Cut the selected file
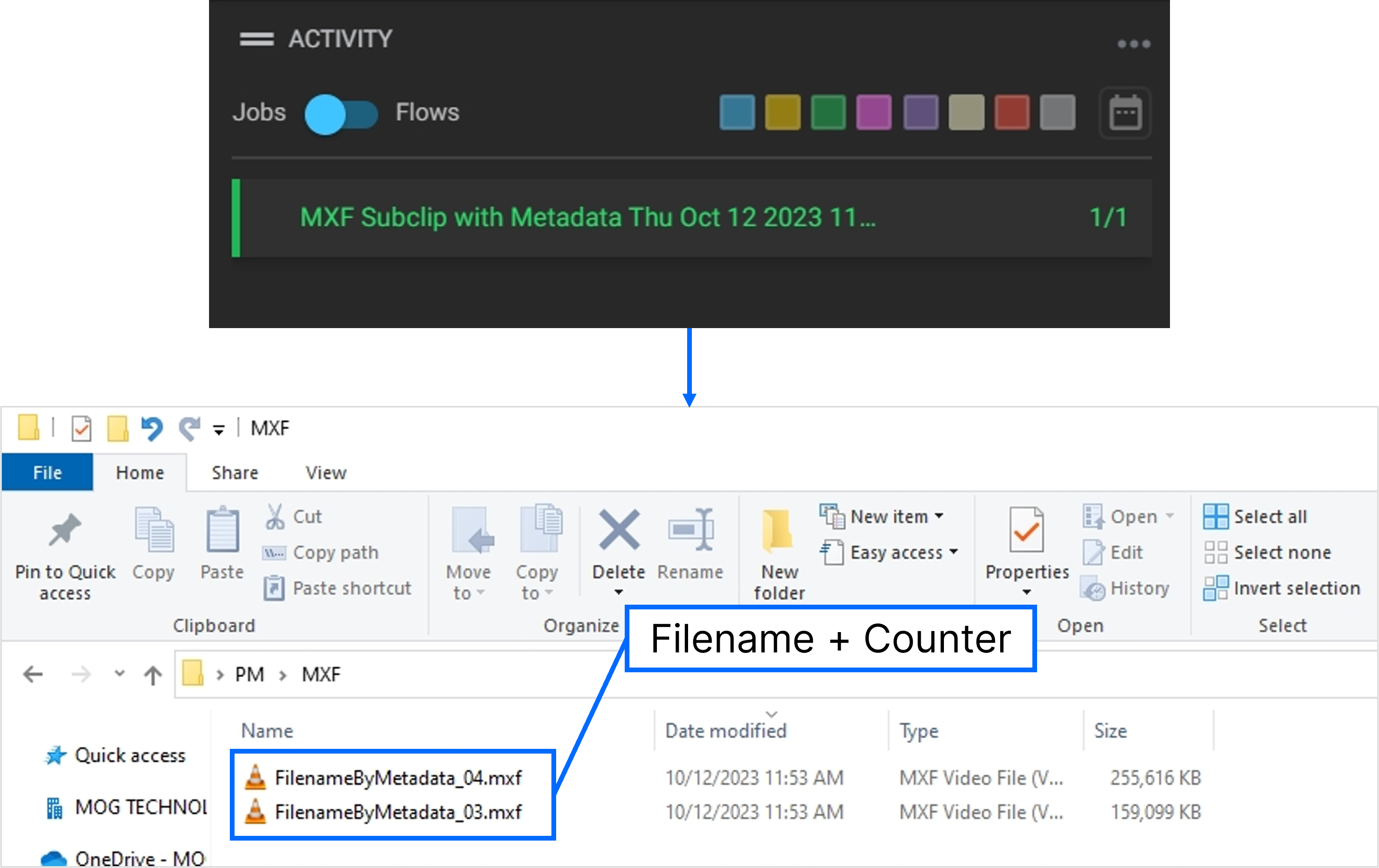1379x868 pixels. click(293, 516)
